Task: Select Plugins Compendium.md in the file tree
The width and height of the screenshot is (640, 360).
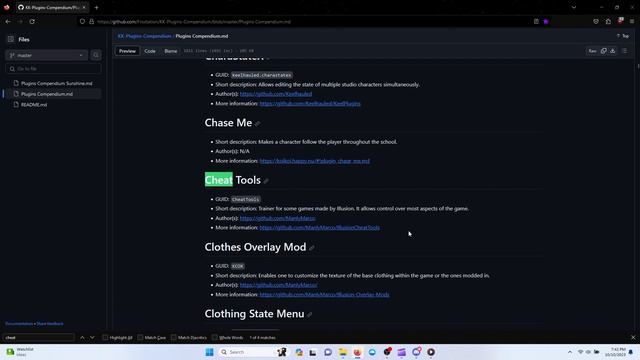Action: click(47, 94)
